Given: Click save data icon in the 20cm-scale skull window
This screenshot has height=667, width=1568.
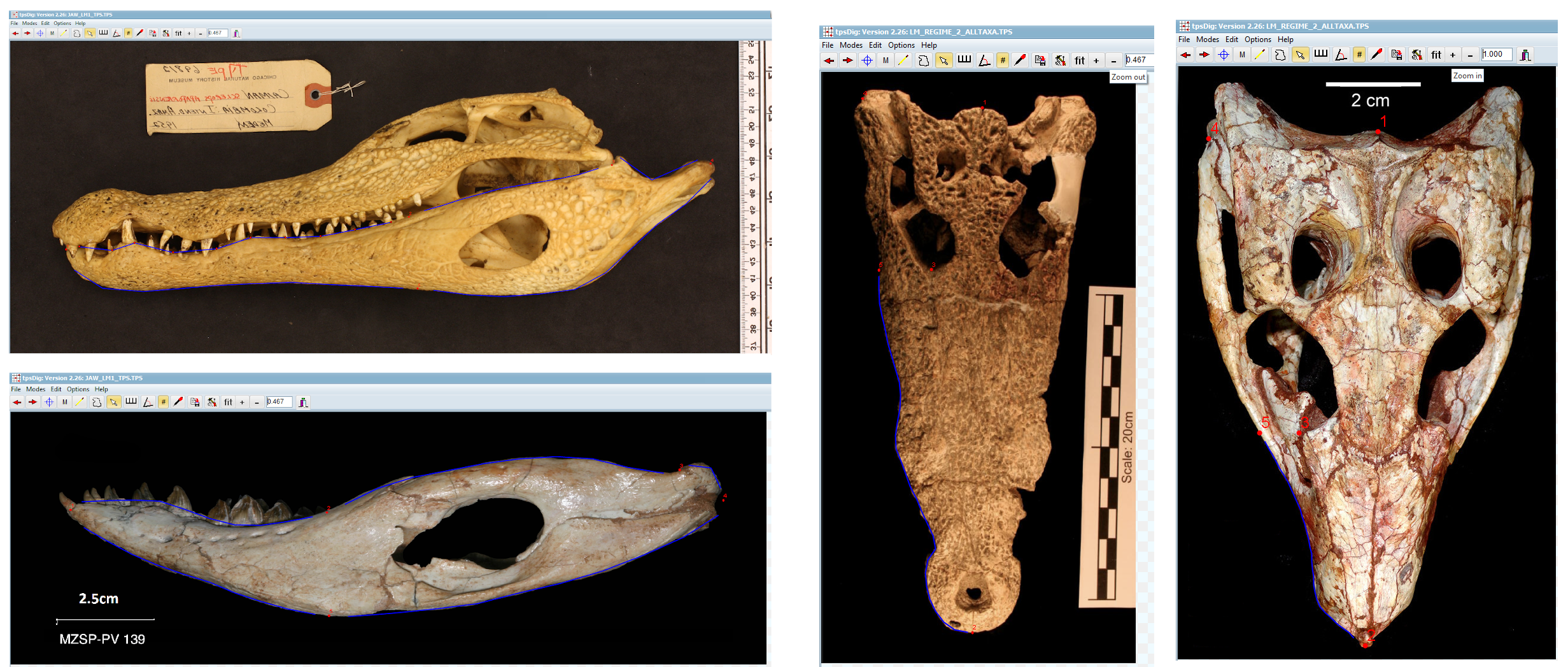Looking at the screenshot, I should coord(1040,61).
